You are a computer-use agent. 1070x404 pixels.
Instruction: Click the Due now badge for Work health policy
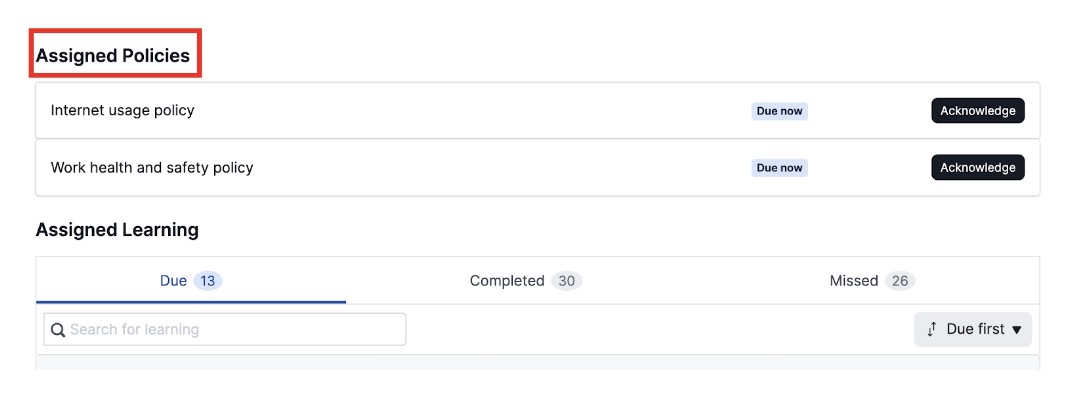tap(779, 168)
